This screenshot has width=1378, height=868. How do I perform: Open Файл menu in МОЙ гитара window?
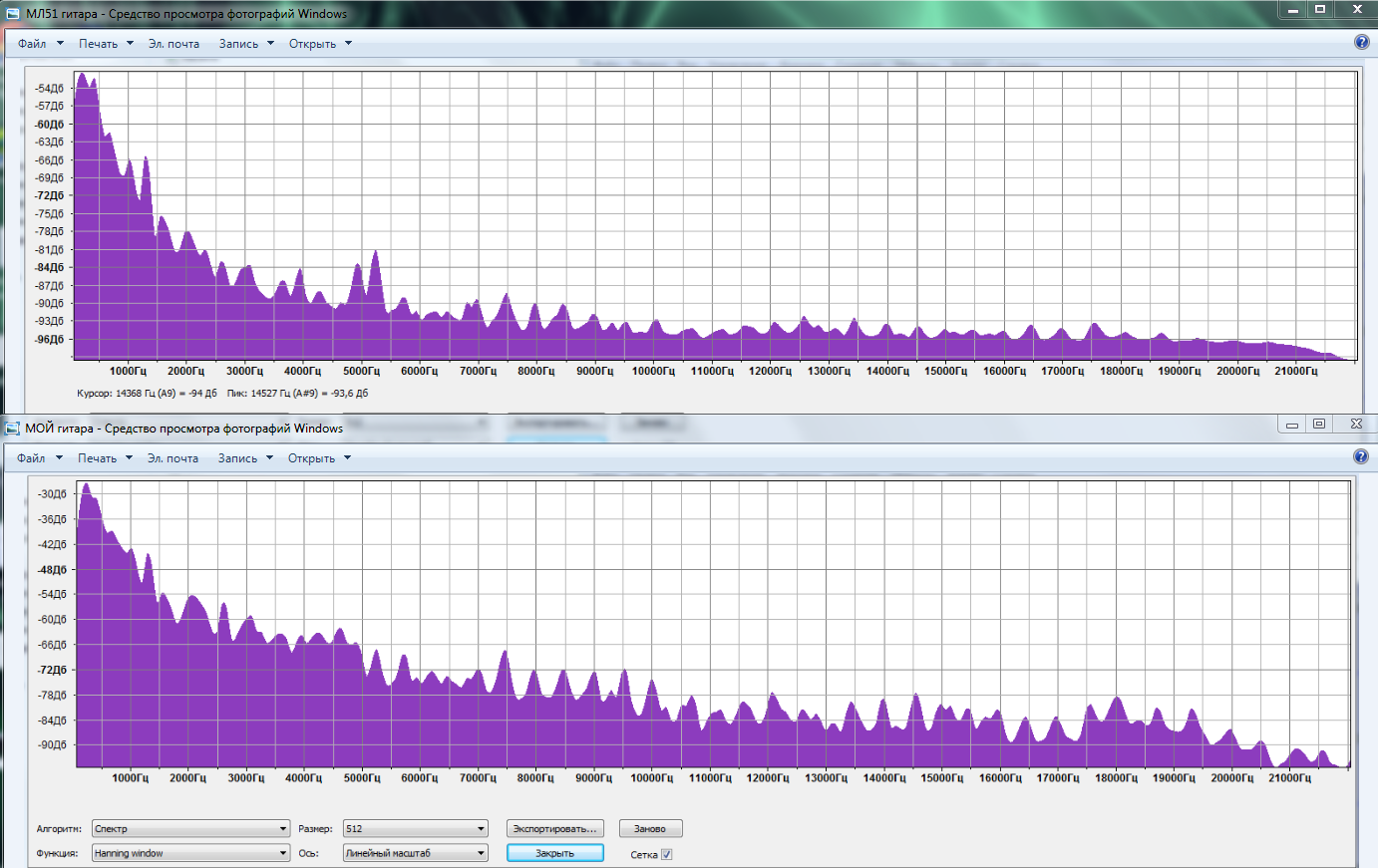coord(39,458)
